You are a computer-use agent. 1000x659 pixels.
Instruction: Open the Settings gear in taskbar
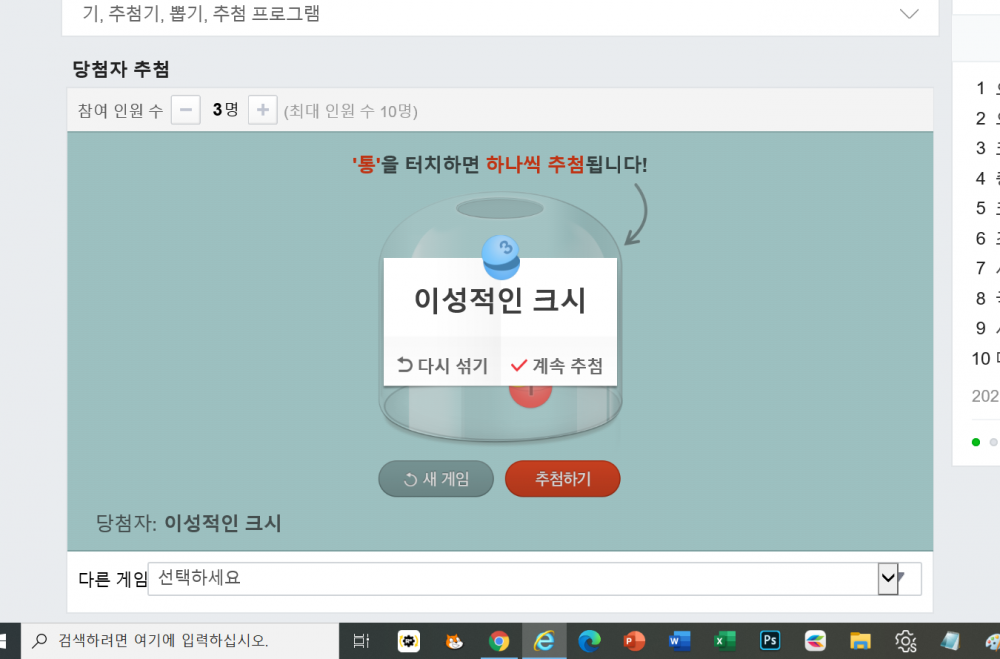[905, 641]
